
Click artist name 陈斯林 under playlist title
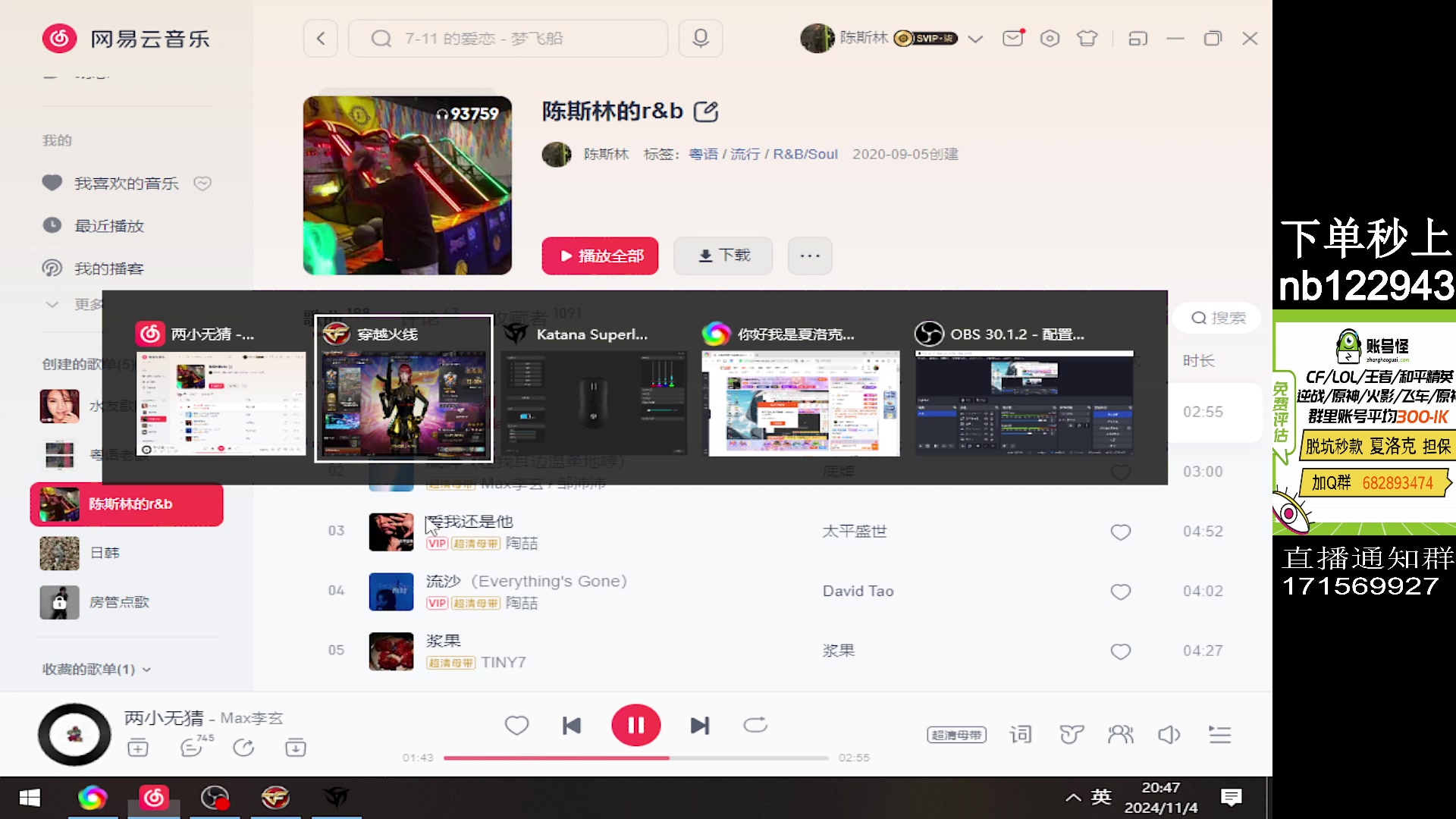click(606, 154)
